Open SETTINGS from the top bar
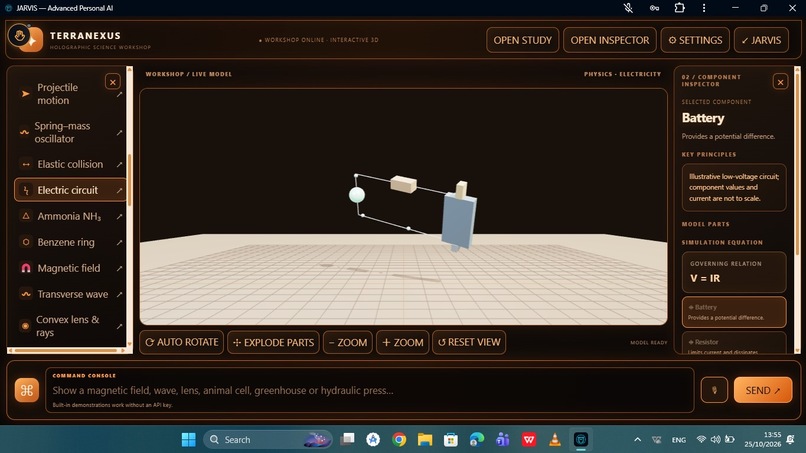The height and width of the screenshot is (453, 806). click(695, 40)
